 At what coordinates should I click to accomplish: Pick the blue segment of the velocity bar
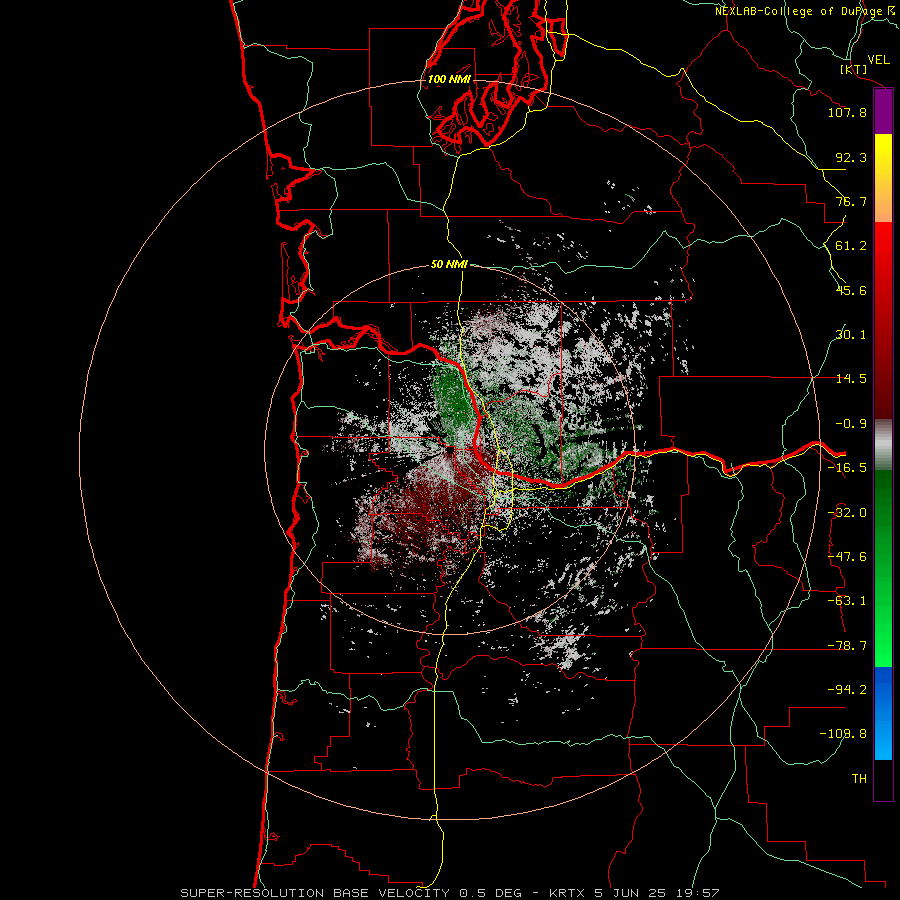coord(883,713)
